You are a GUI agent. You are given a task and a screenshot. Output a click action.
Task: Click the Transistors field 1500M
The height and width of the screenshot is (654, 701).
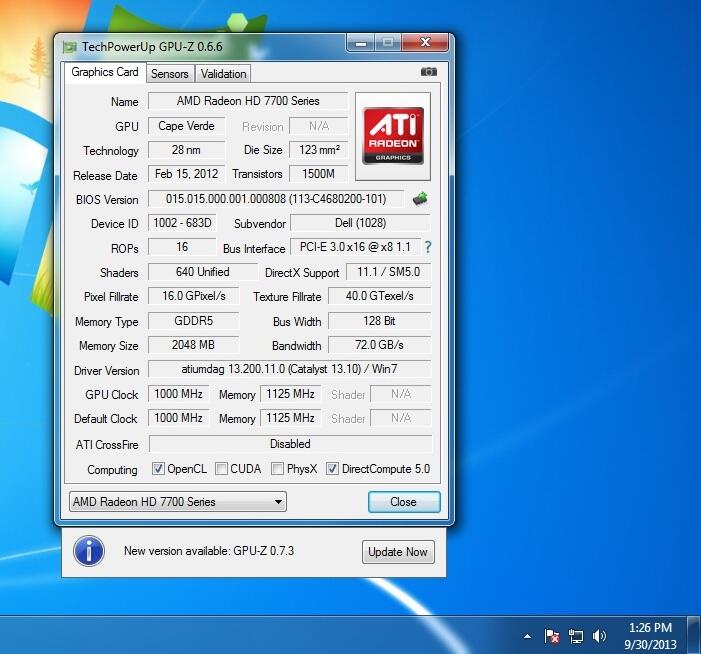[x=319, y=174]
